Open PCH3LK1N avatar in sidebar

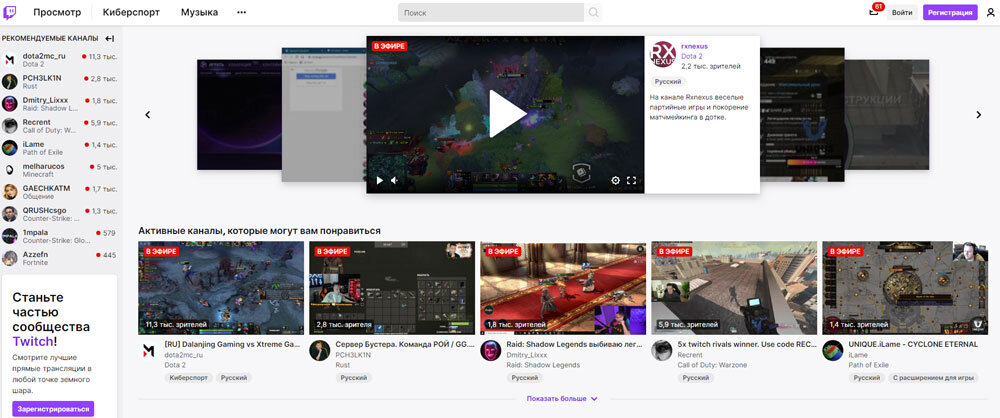pos(10,82)
